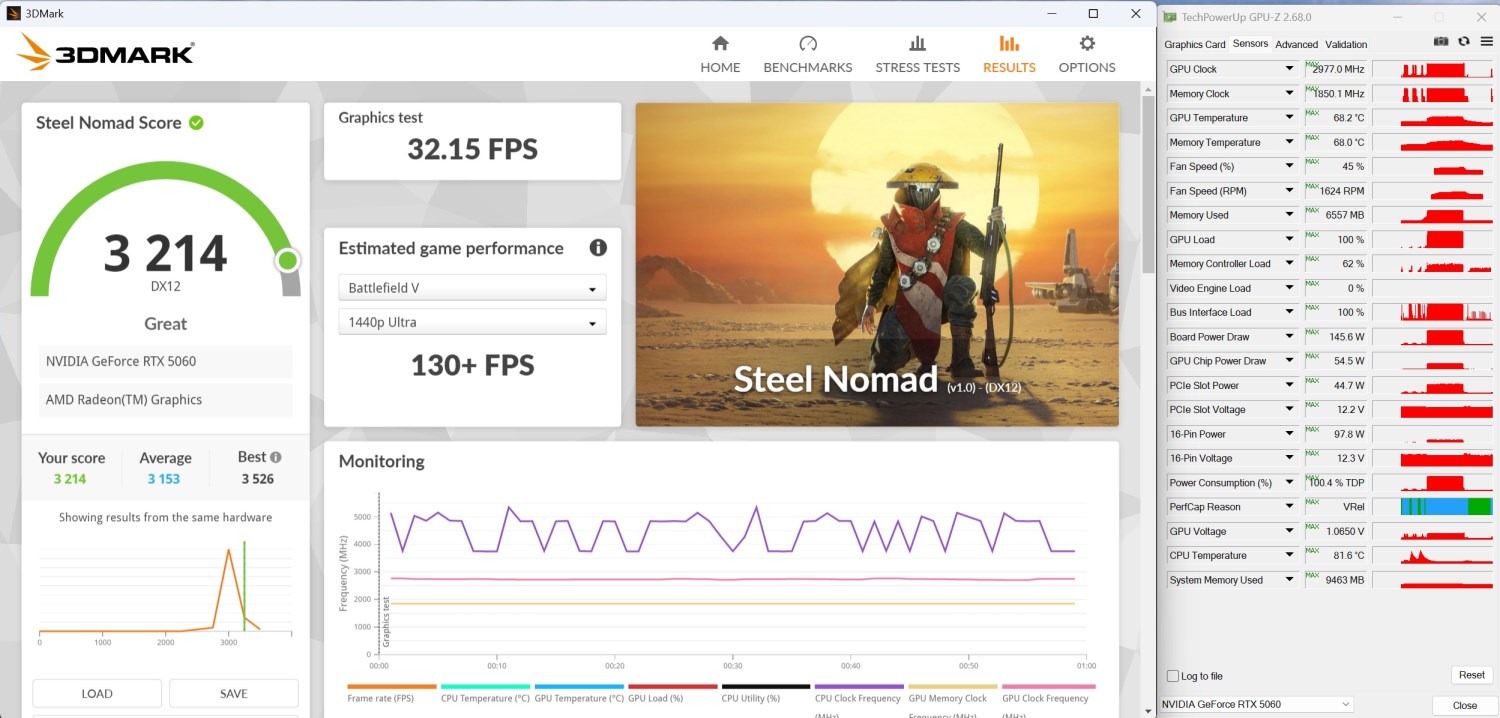Image resolution: width=1500 pixels, height=718 pixels.
Task: Click info icon next to Best score
Action: [x=276, y=457]
